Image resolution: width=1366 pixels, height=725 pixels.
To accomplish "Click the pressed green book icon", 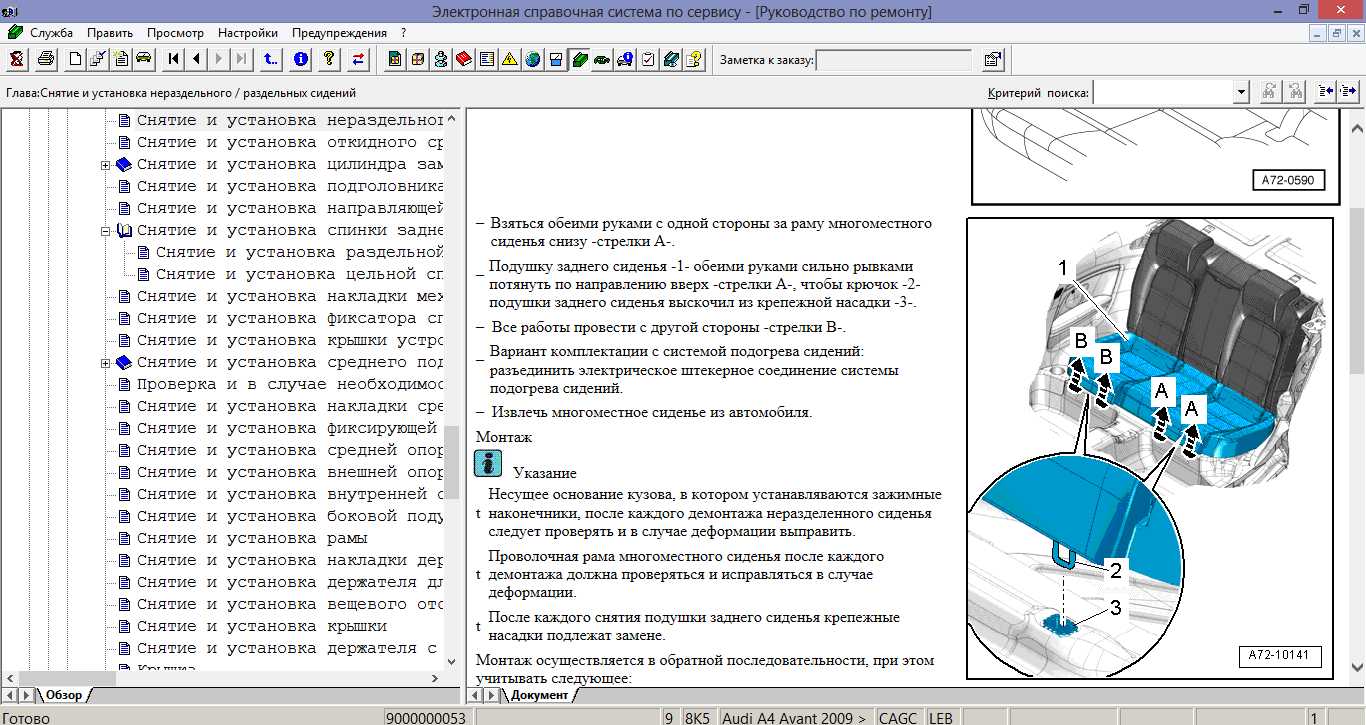I will pos(579,59).
